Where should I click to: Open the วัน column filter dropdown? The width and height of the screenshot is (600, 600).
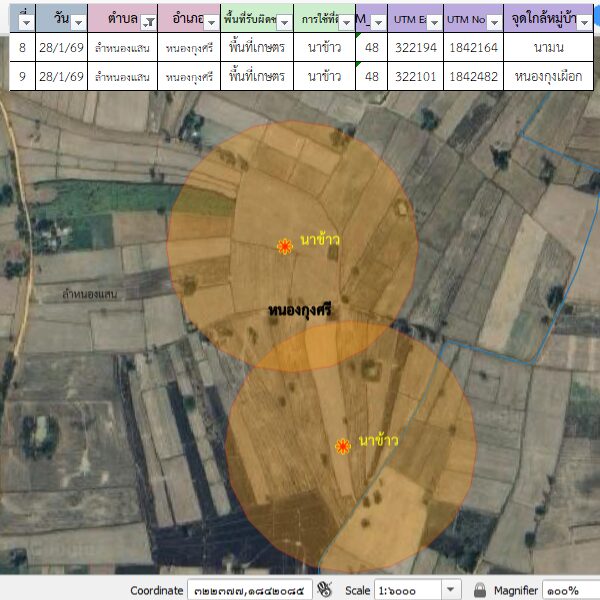click(78, 21)
